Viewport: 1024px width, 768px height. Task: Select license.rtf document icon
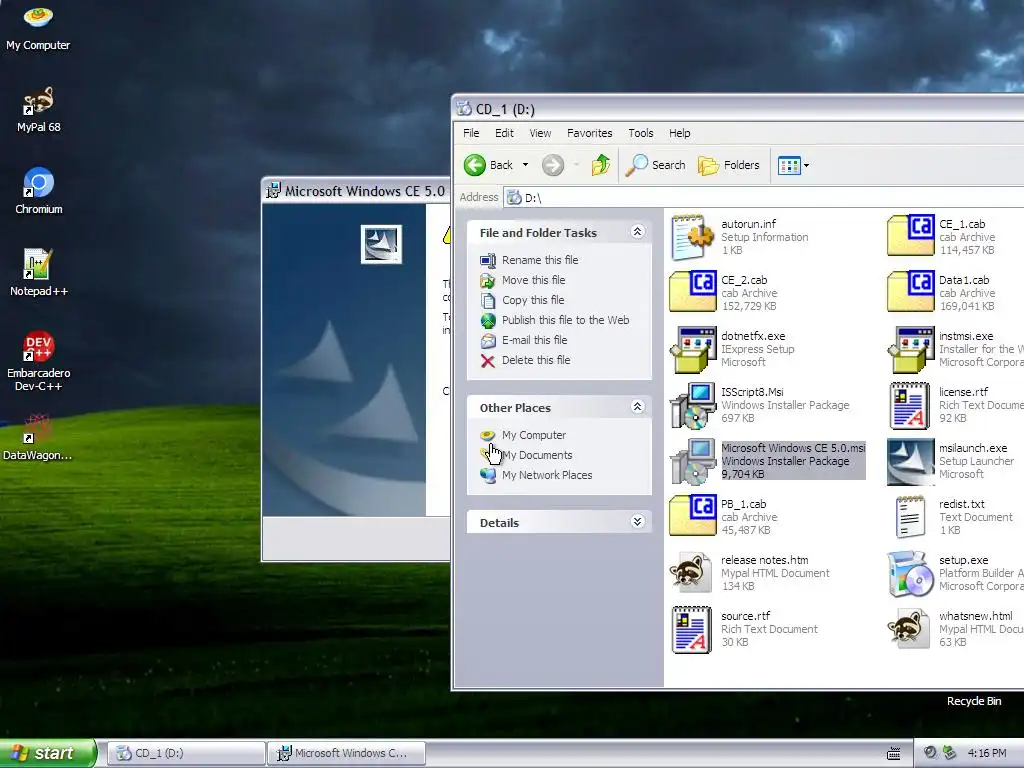[x=910, y=405]
